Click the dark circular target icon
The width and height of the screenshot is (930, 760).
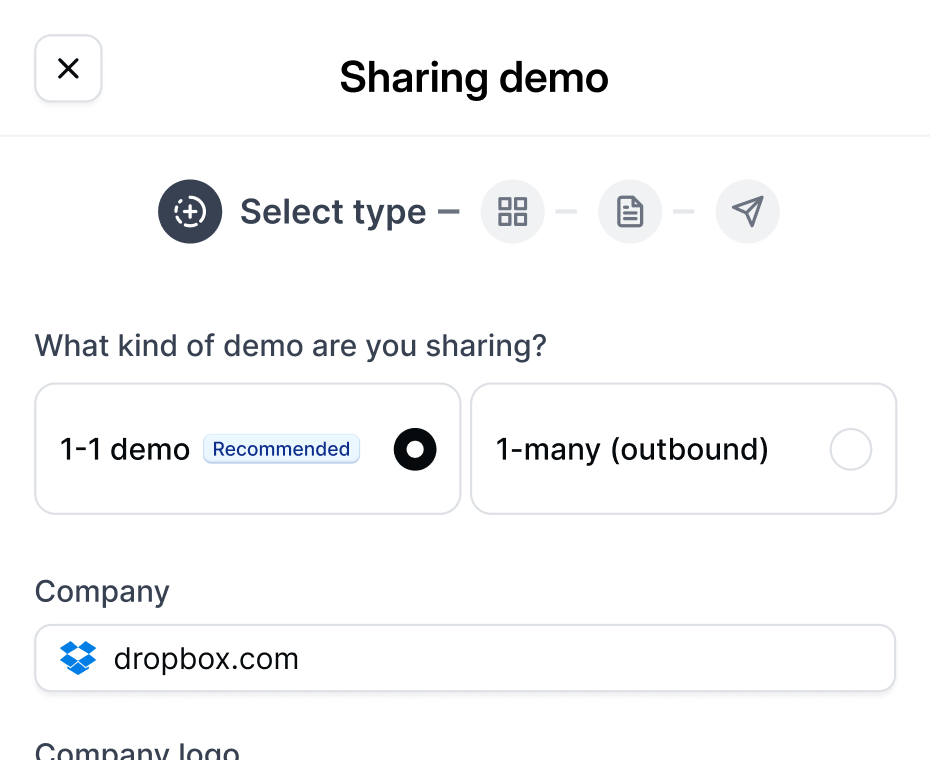pos(190,211)
